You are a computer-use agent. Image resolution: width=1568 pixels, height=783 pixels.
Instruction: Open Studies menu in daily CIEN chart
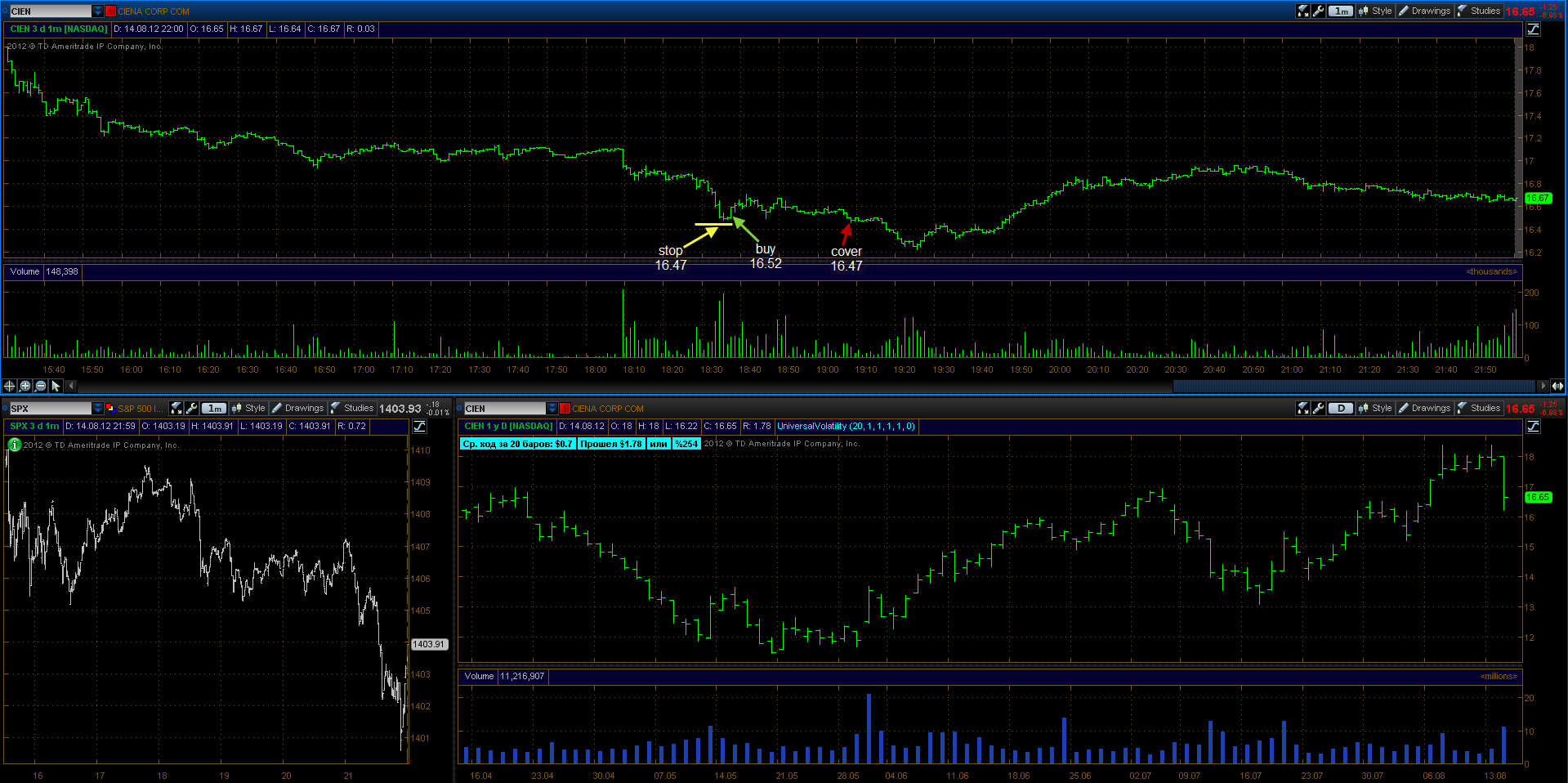pyautogui.click(x=1479, y=408)
